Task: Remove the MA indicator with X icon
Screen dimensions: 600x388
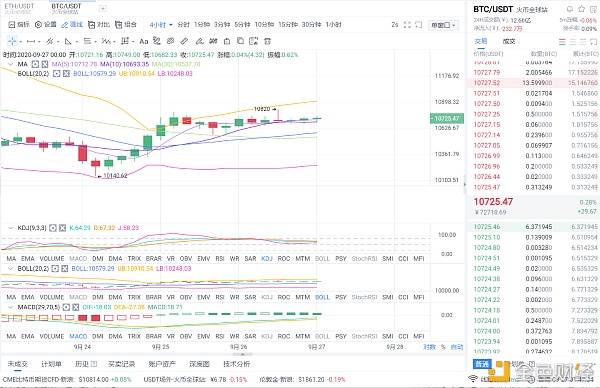Action: point(45,64)
